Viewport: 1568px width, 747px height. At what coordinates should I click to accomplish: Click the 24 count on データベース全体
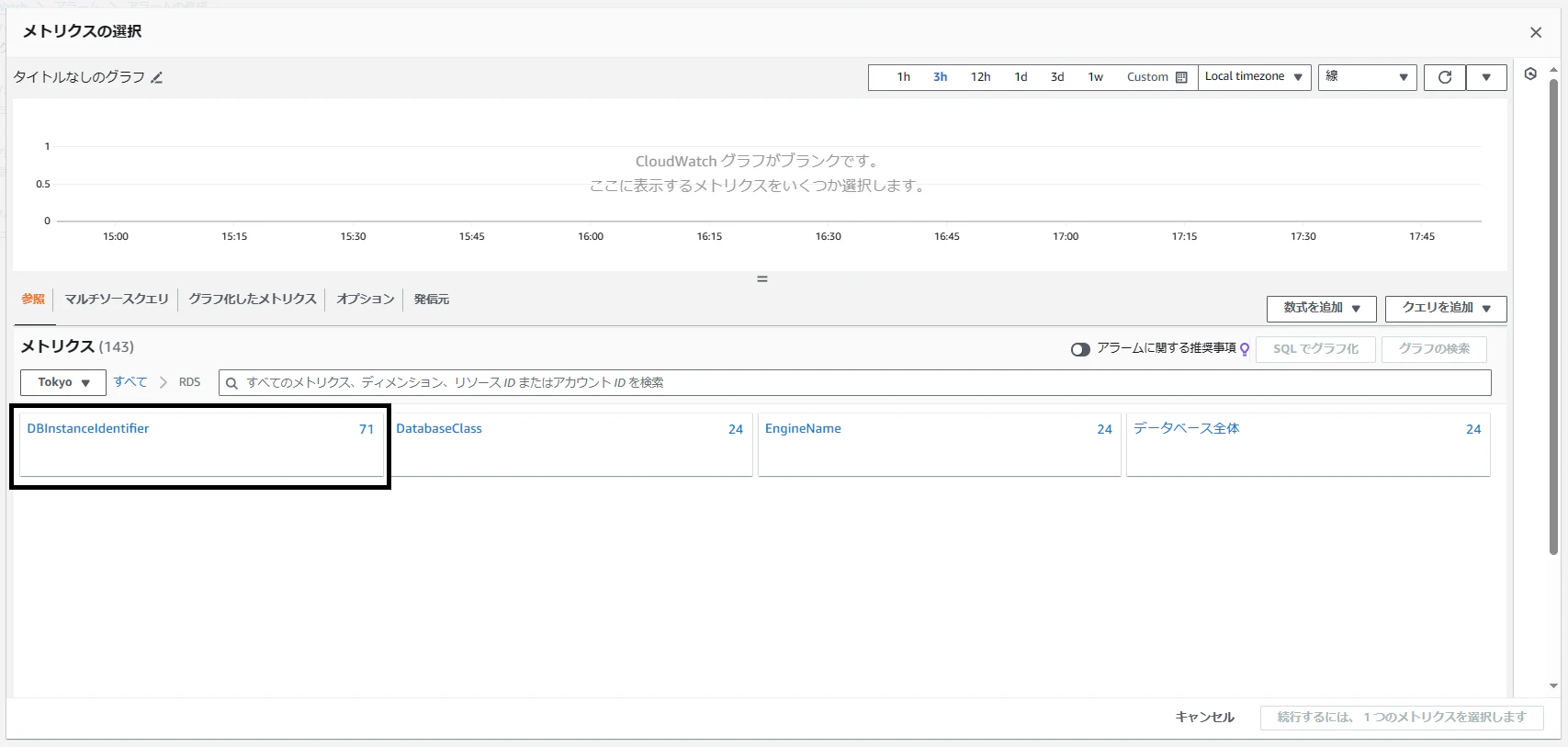(x=1473, y=429)
